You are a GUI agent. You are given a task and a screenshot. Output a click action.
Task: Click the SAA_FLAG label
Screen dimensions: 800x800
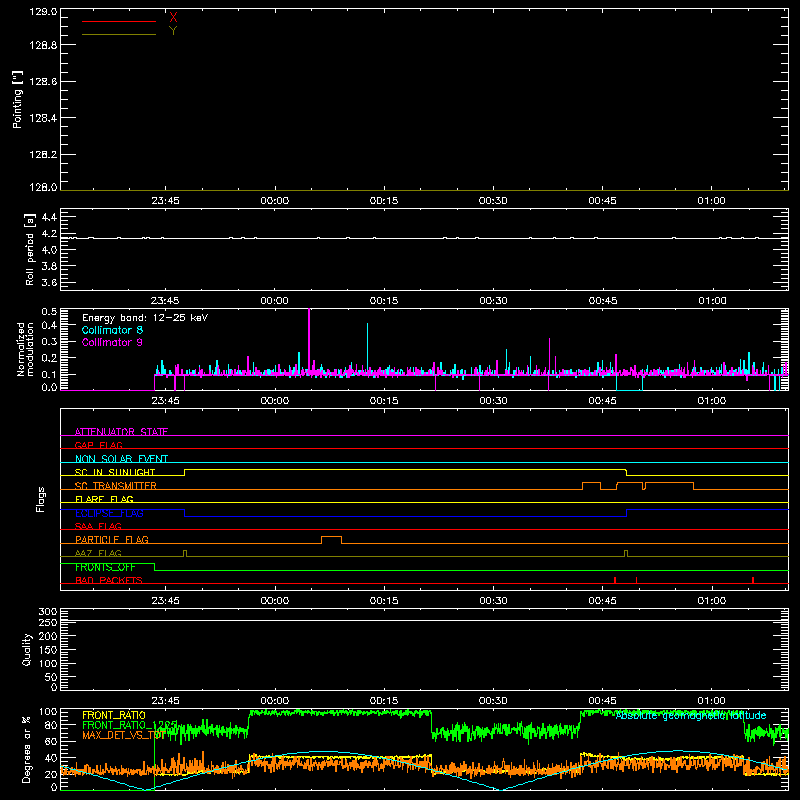(x=98, y=526)
